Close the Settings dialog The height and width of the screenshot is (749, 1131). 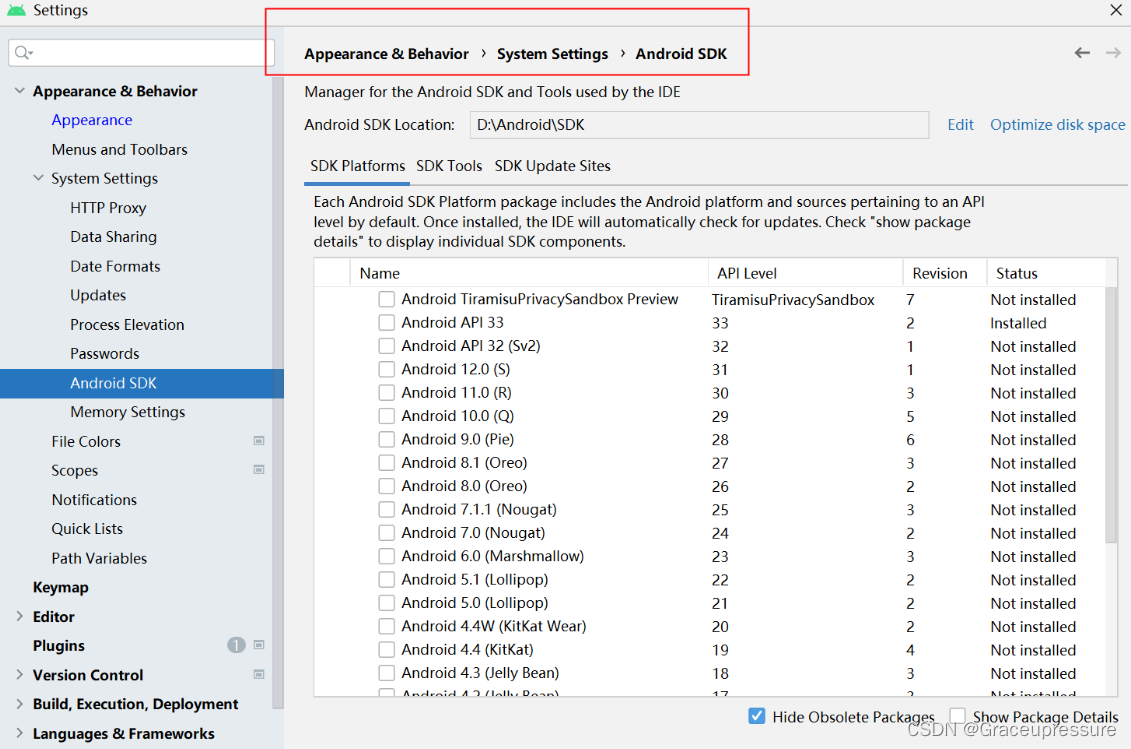tap(1115, 9)
